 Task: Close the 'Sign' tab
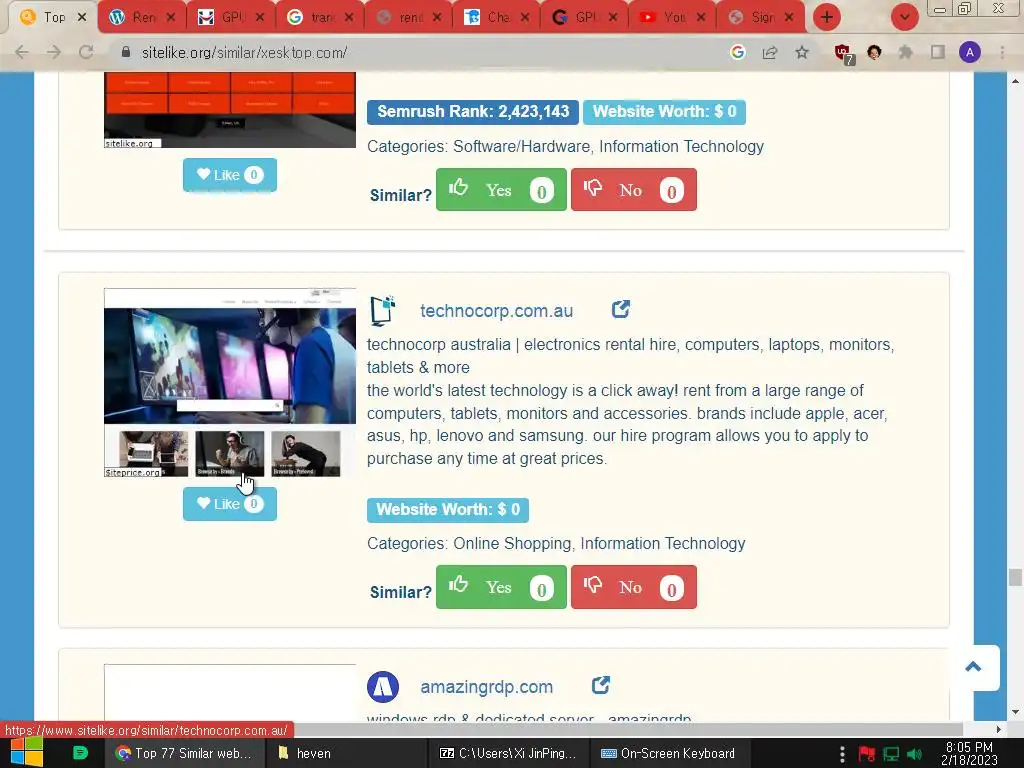[789, 17]
